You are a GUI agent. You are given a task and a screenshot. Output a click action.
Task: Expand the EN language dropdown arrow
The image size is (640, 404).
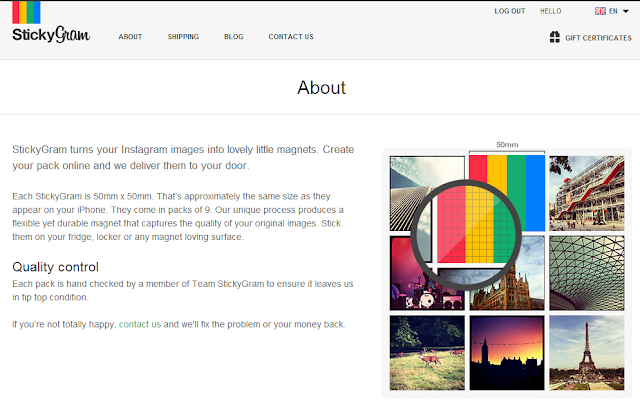(x=626, y=11)
